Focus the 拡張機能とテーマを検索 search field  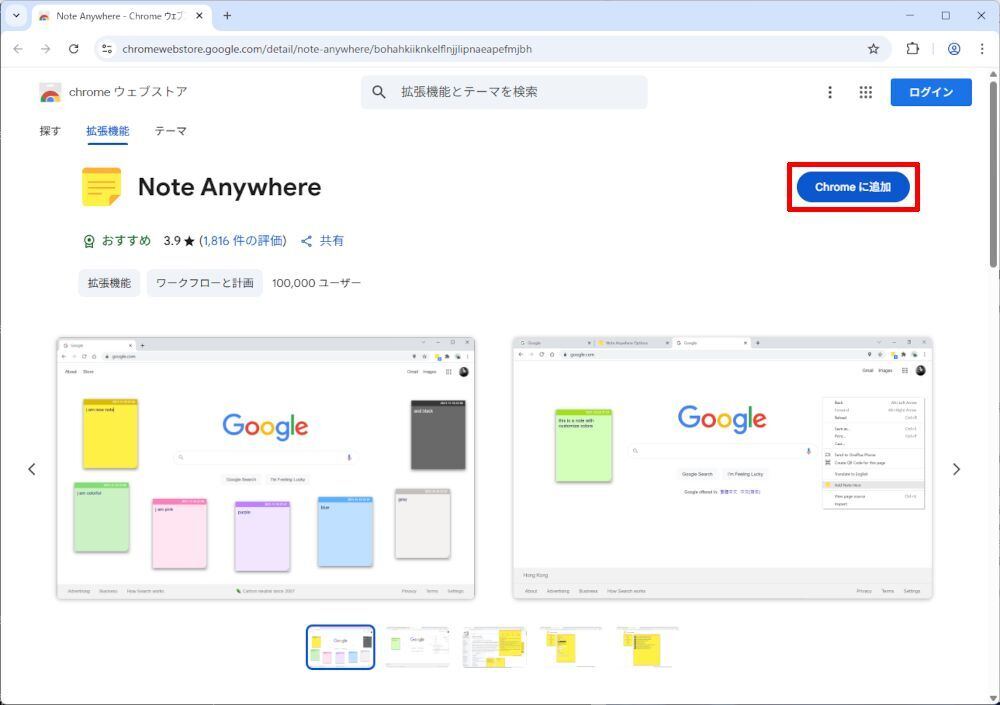pos(504,92)
